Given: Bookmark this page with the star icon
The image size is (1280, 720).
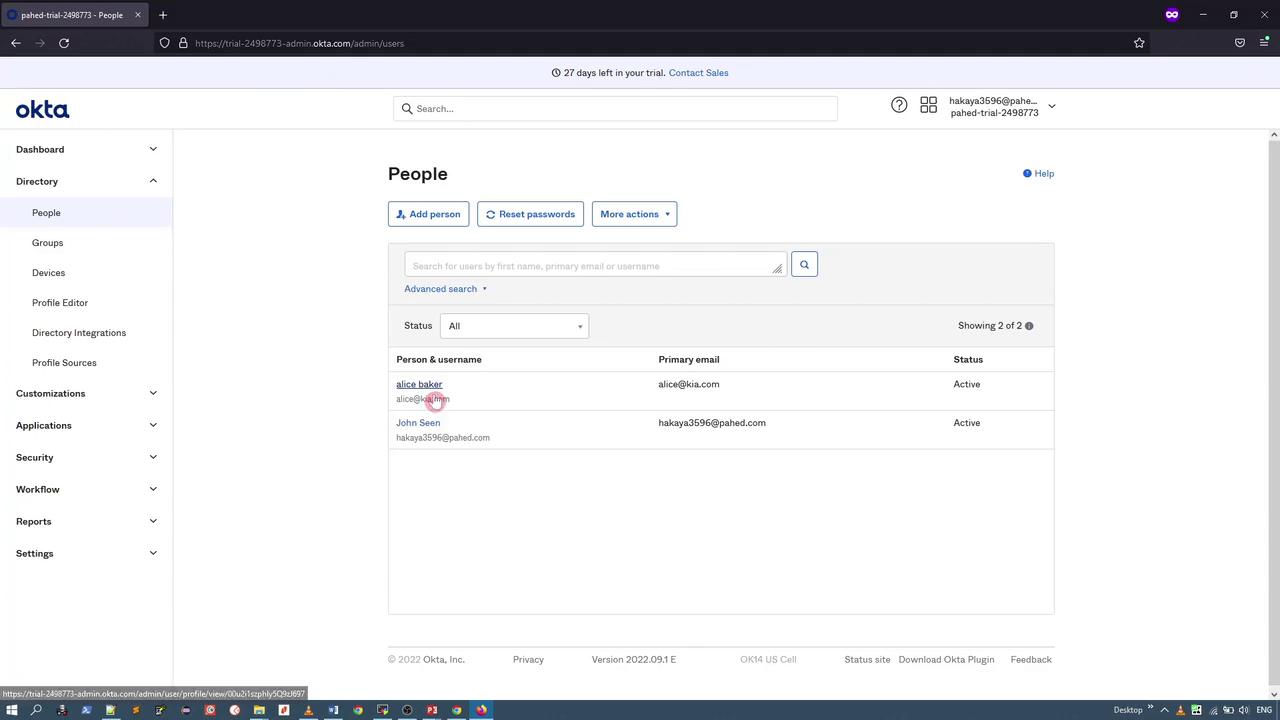Looking at the screenshot, I should pyautogui.click(x=1139, y=43).
